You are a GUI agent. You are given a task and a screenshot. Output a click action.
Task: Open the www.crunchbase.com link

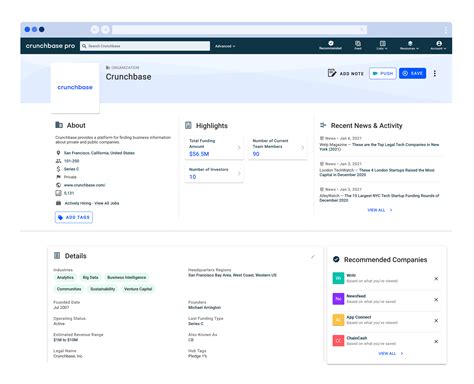pos(85,185)
